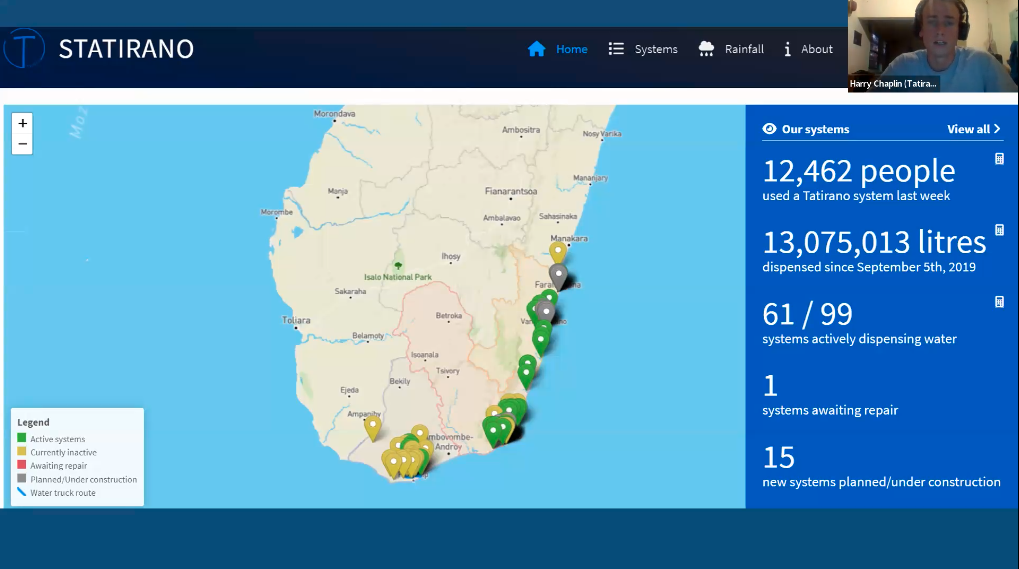Click the Our systems panel heading
1019x569 pixels.
816,129
